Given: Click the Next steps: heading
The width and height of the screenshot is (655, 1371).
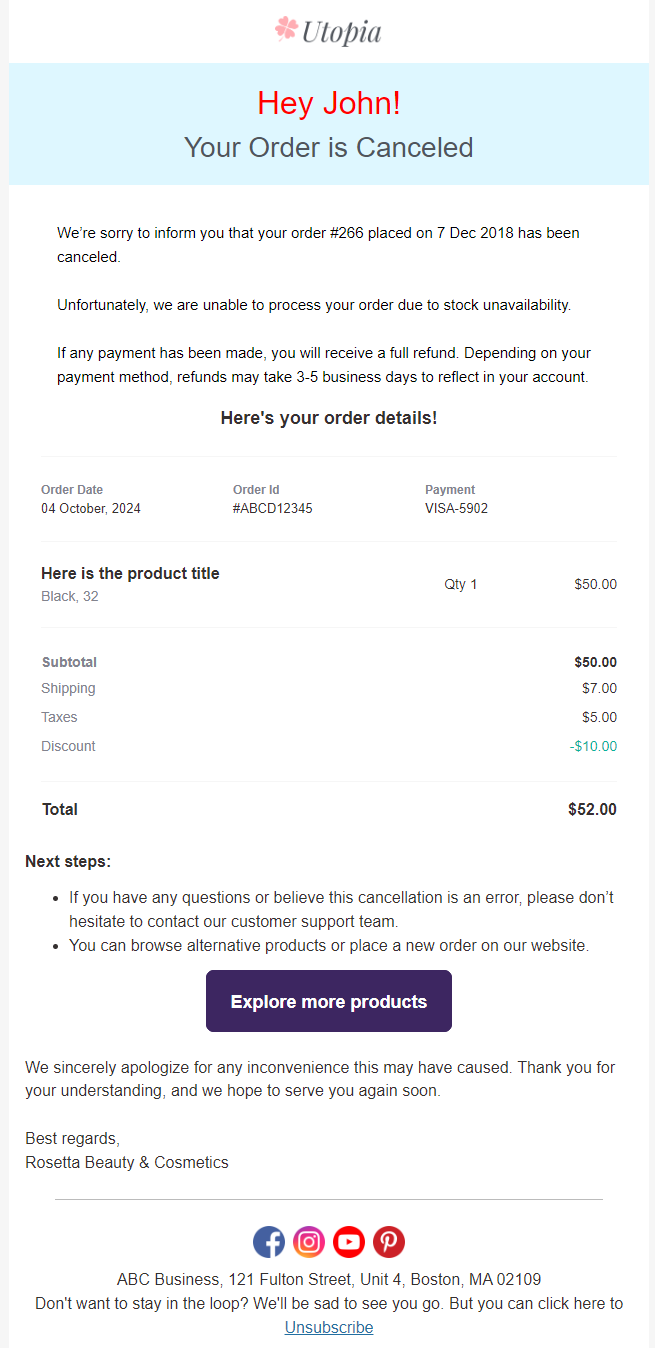Looking at the screenshot, I should 68,861.
